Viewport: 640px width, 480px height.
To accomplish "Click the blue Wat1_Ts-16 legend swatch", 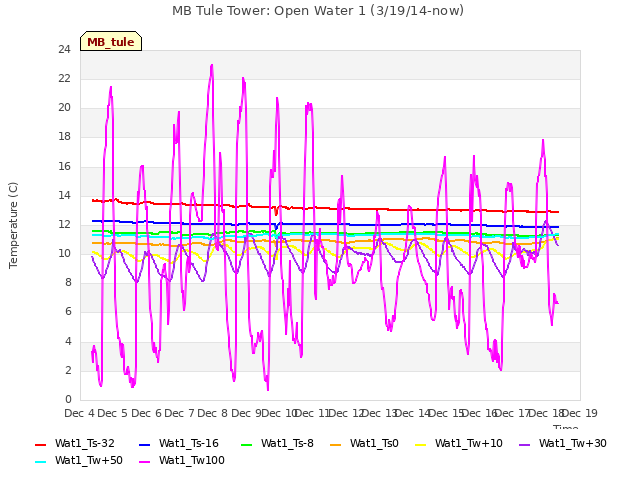I will click(x=144, y=444).
